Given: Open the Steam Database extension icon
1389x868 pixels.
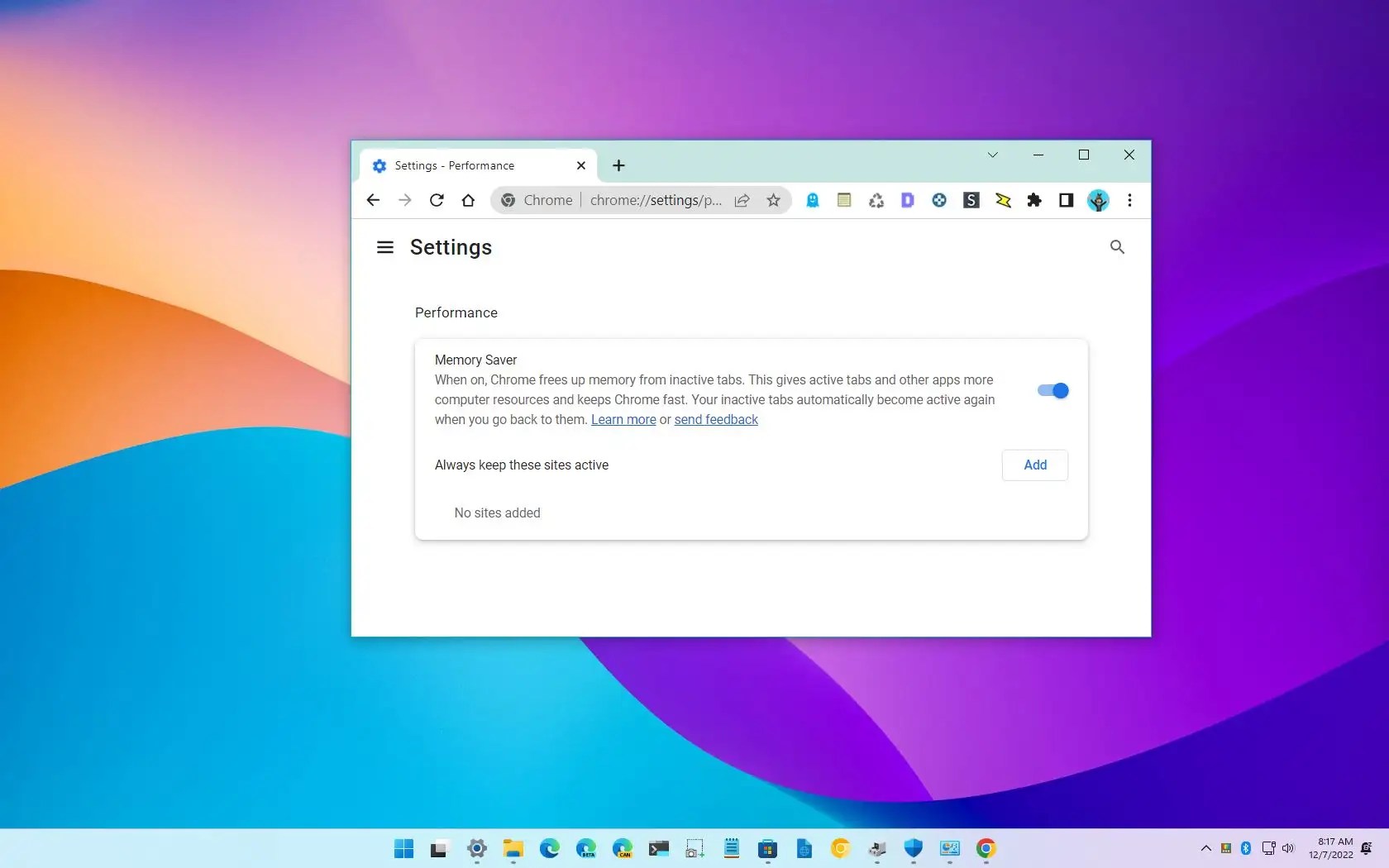Looking at the screenshot, I should pyautogui.click(x=971, y=200).
